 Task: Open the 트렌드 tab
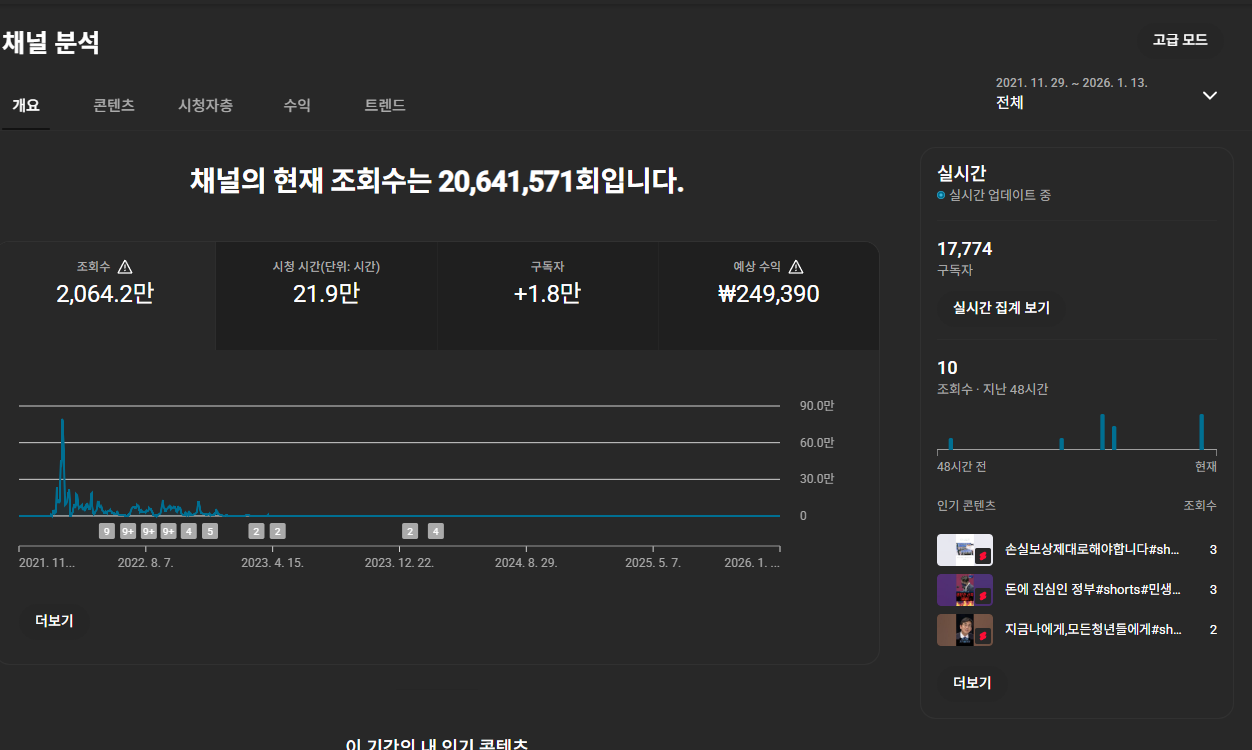[x=385, y=105]
